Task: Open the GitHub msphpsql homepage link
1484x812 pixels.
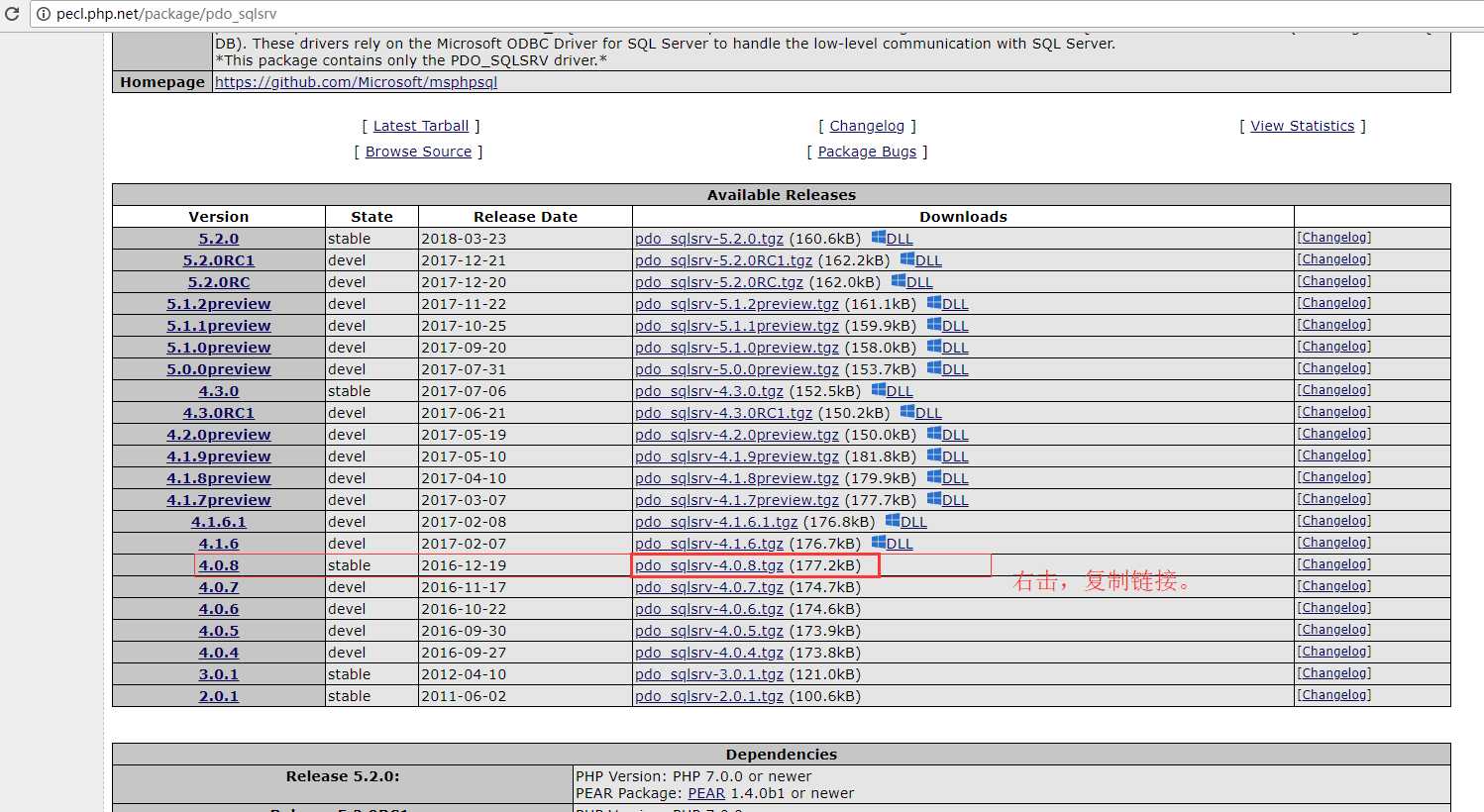Action: coord(356,82)
